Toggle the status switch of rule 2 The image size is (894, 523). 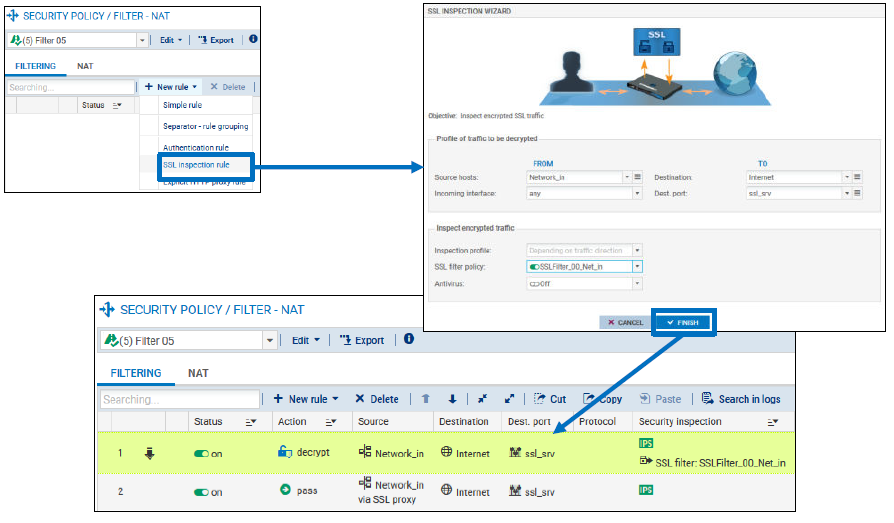point(201,492)
